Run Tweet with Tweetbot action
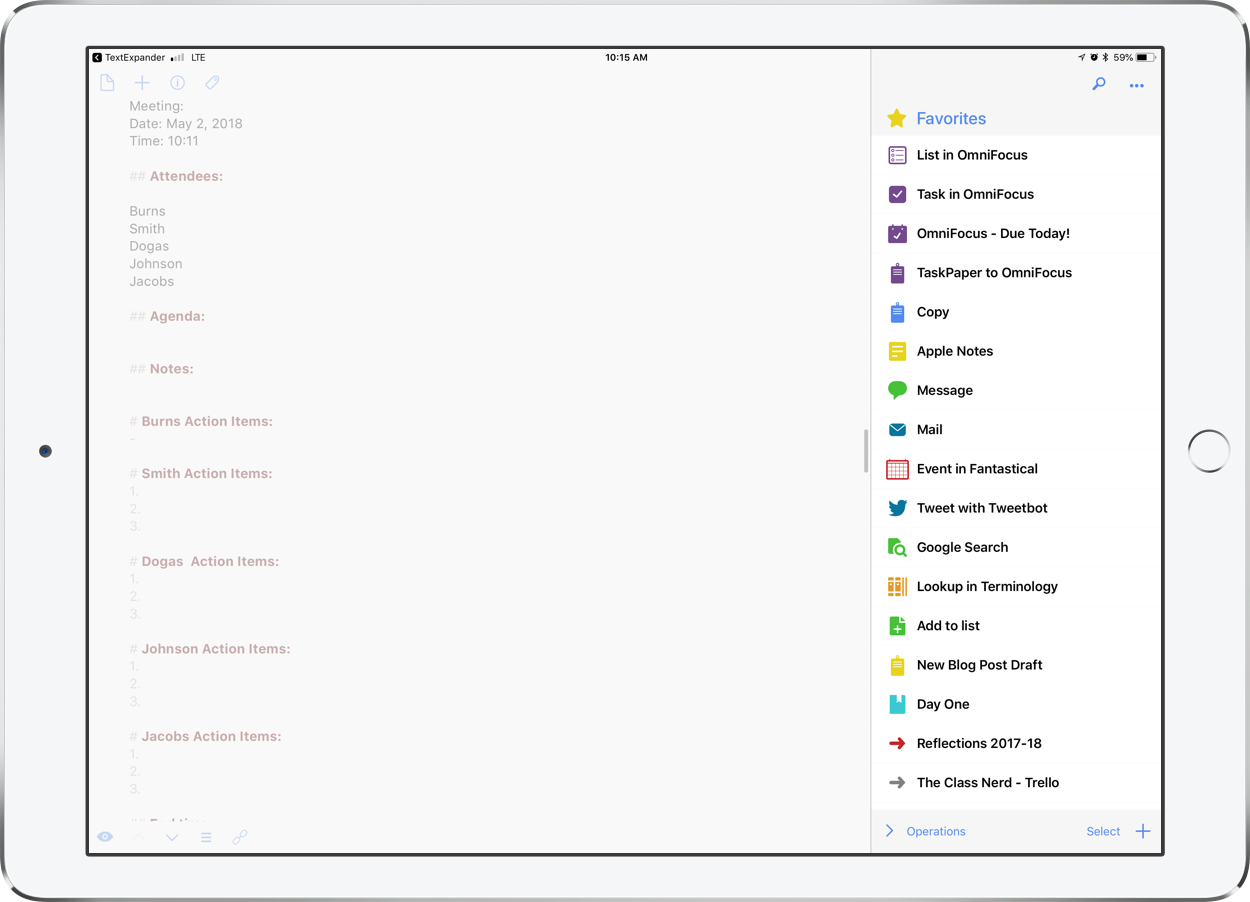Screen dimensions: 1250x902 click(x=1016, y=508)
